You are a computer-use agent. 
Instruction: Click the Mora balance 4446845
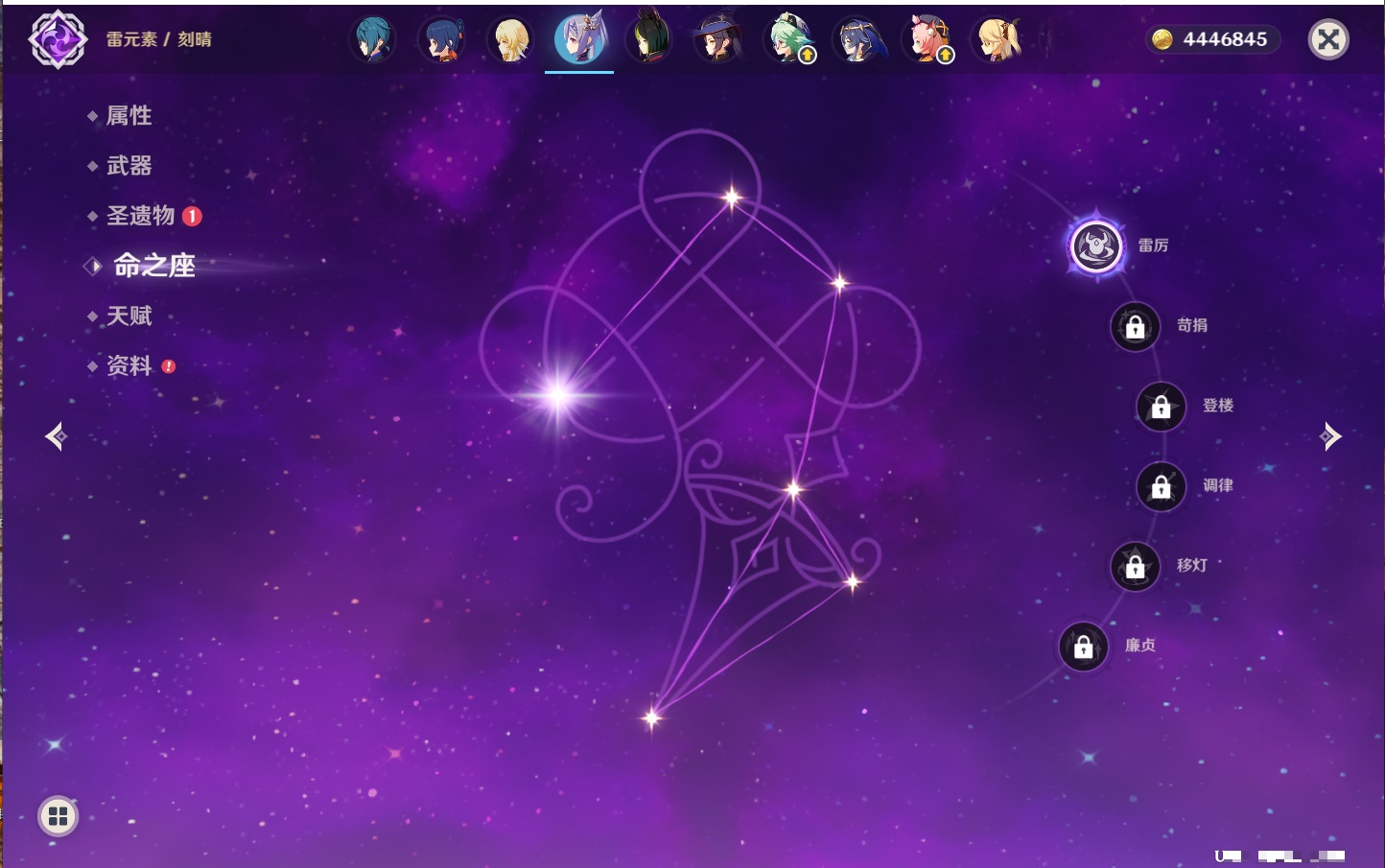coord(1225,39)
